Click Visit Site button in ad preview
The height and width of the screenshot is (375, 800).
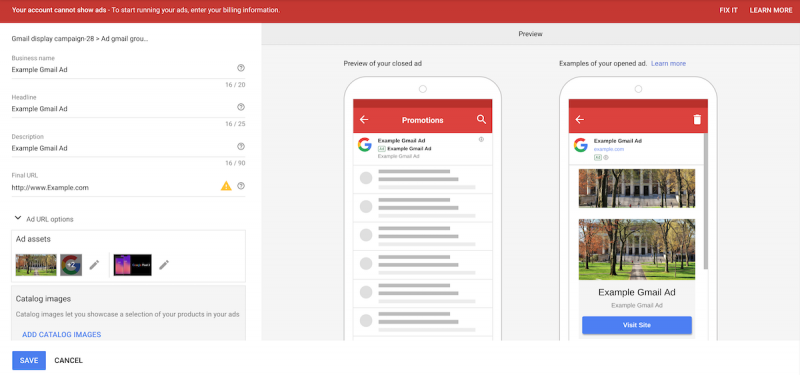(637, 325)
